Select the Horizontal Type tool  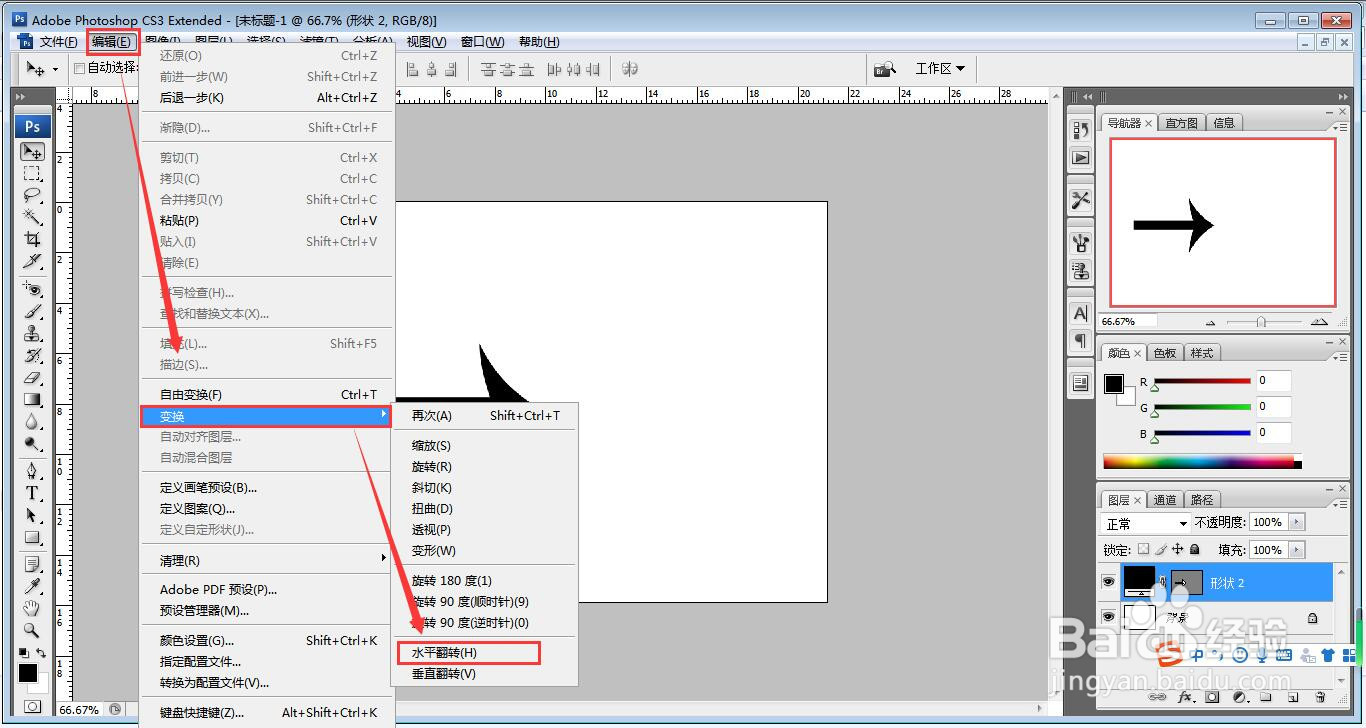pyautogui.click(x=33, y=493)
